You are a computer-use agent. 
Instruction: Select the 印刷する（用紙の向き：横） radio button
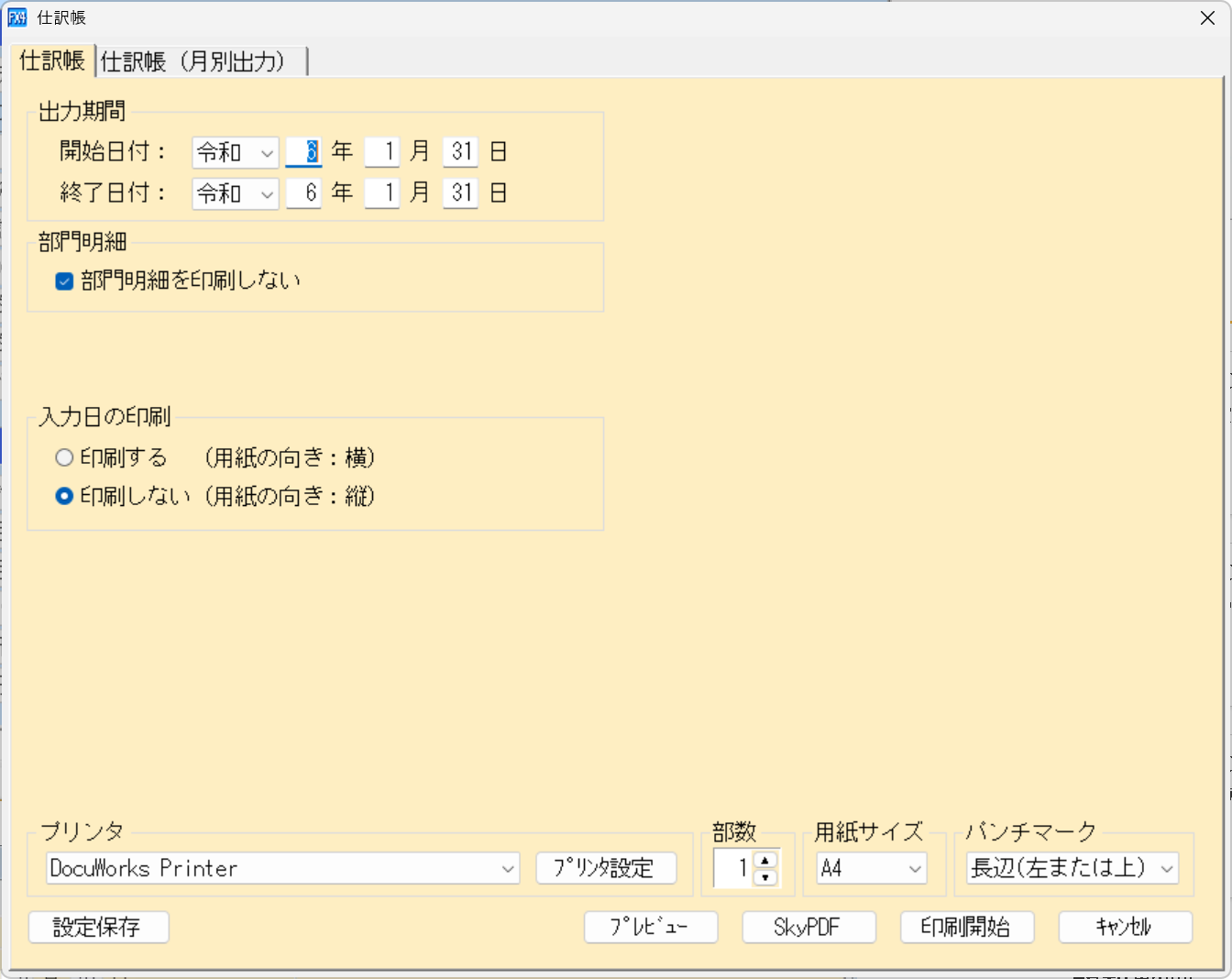[x=64, y=457]
